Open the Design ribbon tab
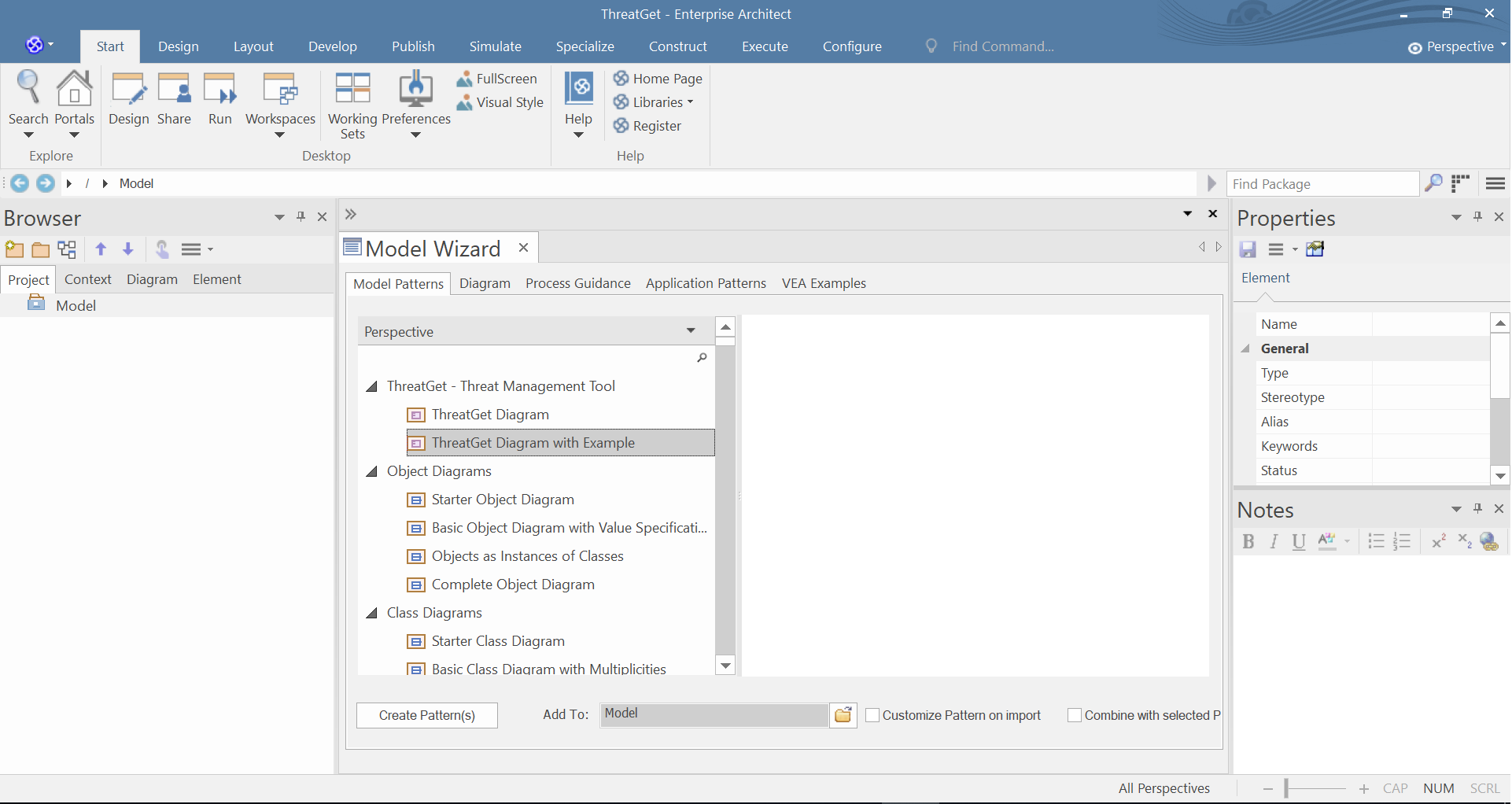 pyautogui.click(x=179, y=46)
